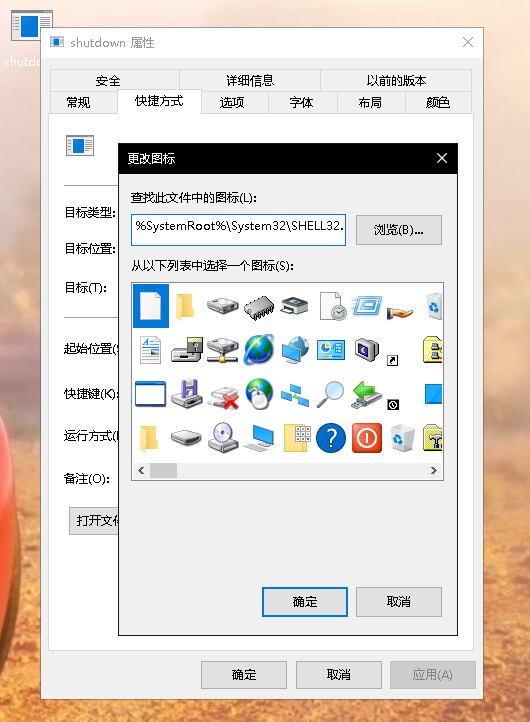Screen dimensions: 530x722
Task: Pick the monitor with moon icon
Action: pos(367,349)
